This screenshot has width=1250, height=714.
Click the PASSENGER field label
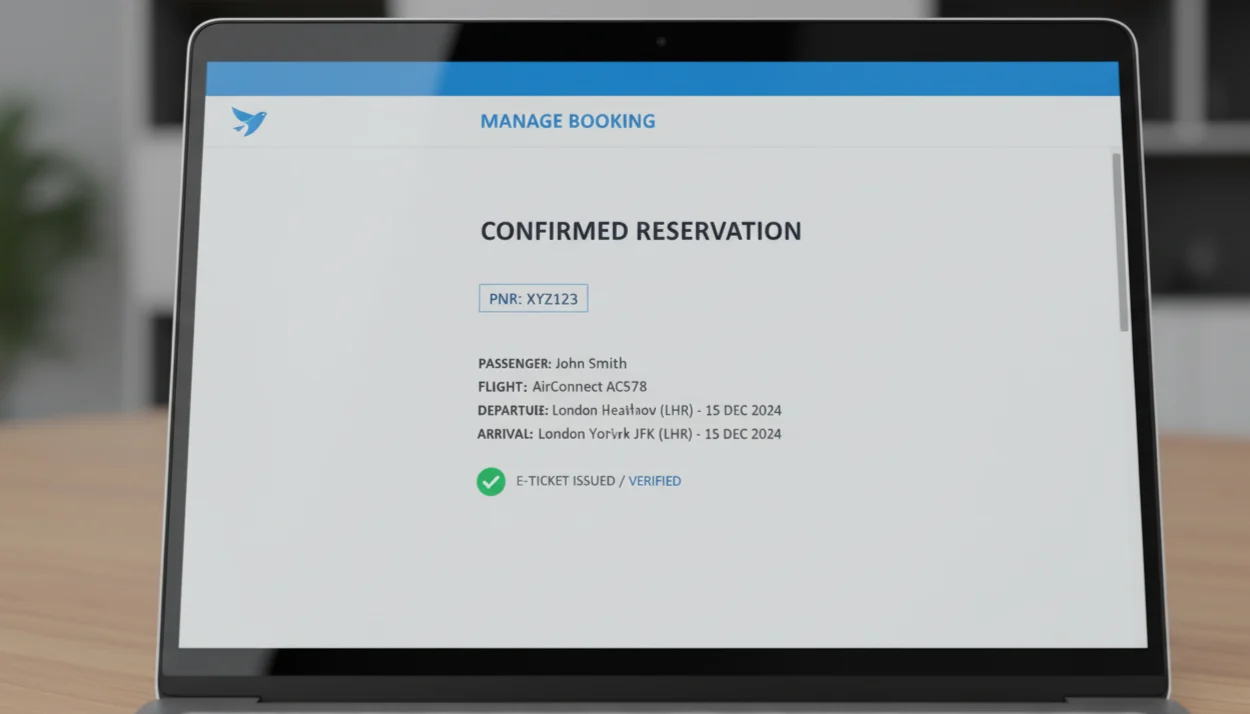click(514, 363)
